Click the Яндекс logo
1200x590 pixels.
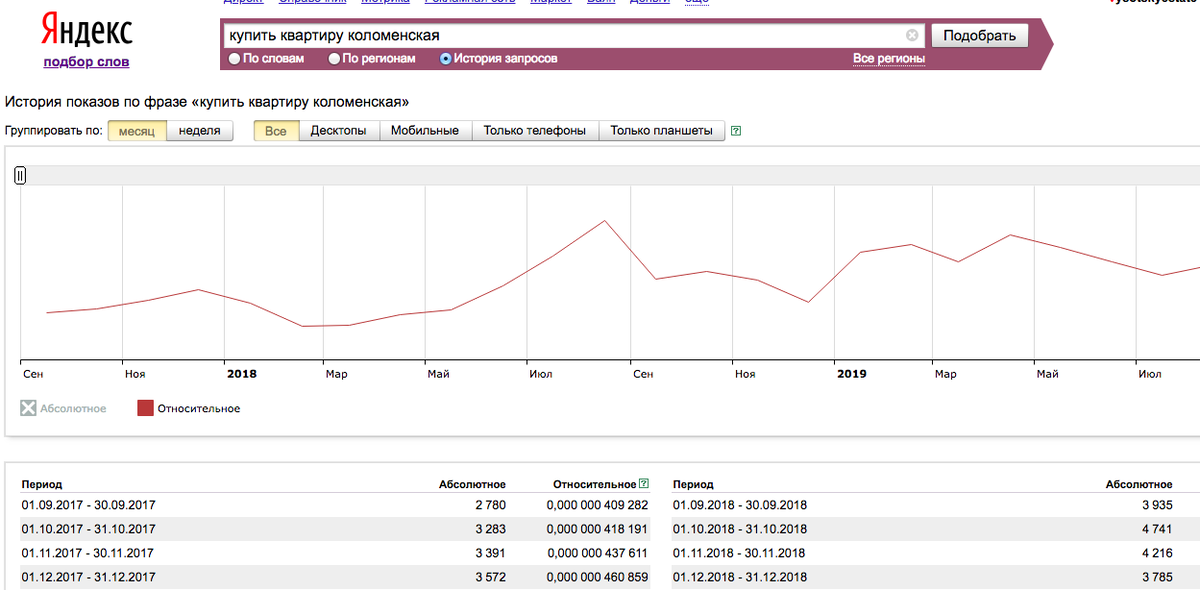[86, 32]
